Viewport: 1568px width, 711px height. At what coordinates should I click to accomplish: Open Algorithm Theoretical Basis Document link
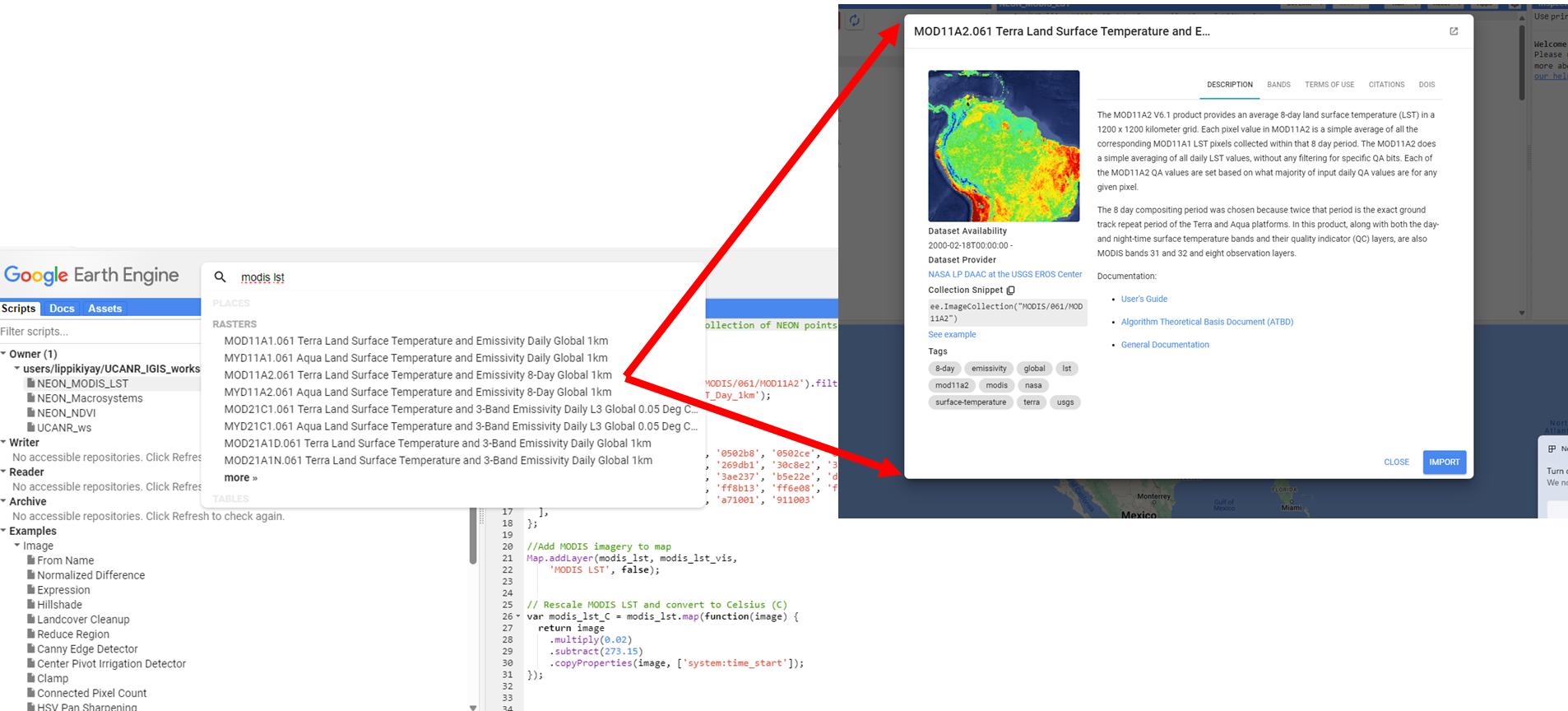pos(1207,323)
